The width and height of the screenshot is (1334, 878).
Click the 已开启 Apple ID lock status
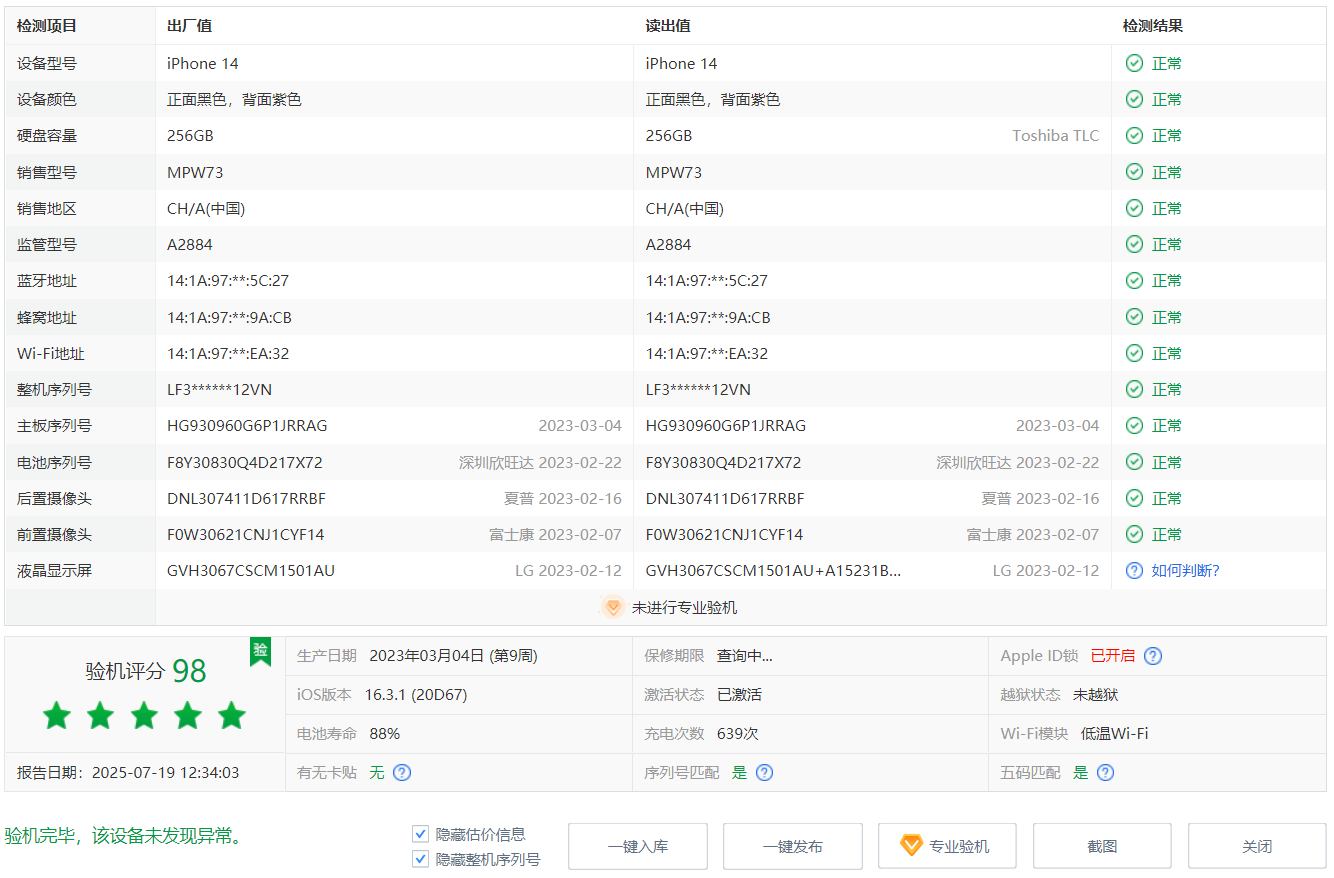(1112, 656)
